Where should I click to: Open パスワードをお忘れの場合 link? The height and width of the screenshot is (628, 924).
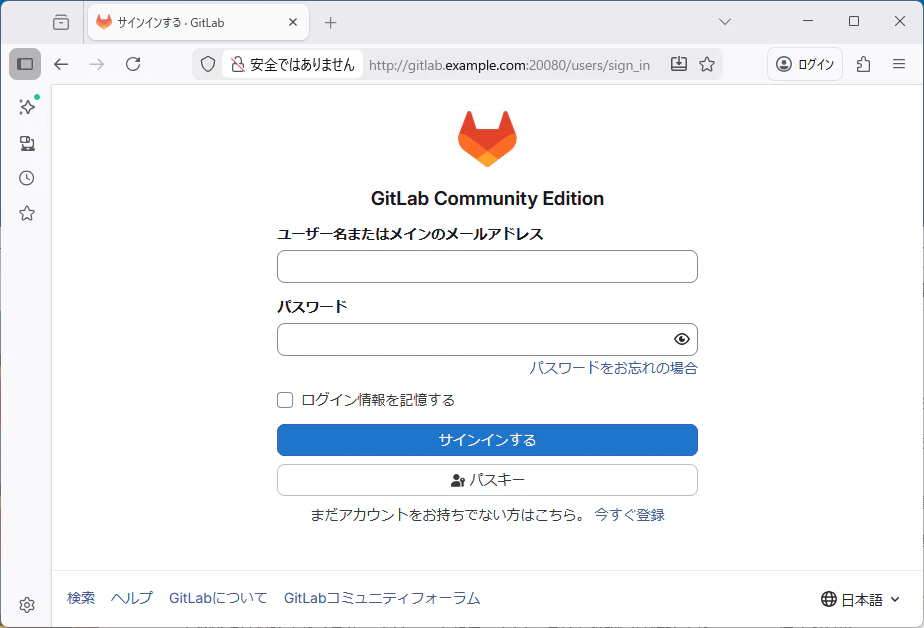613,368
